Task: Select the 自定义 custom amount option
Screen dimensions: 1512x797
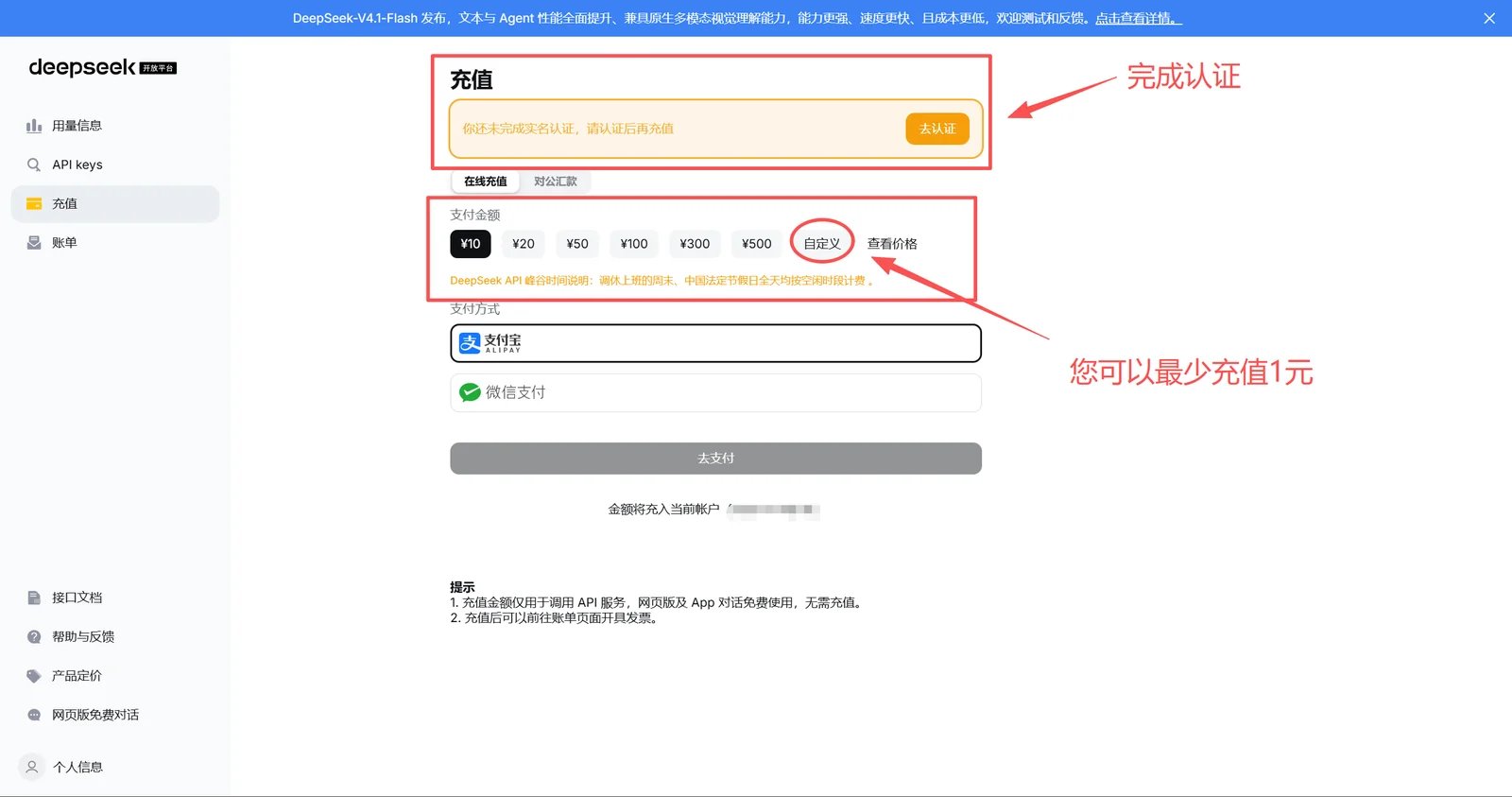Action: tap(822, 244)
